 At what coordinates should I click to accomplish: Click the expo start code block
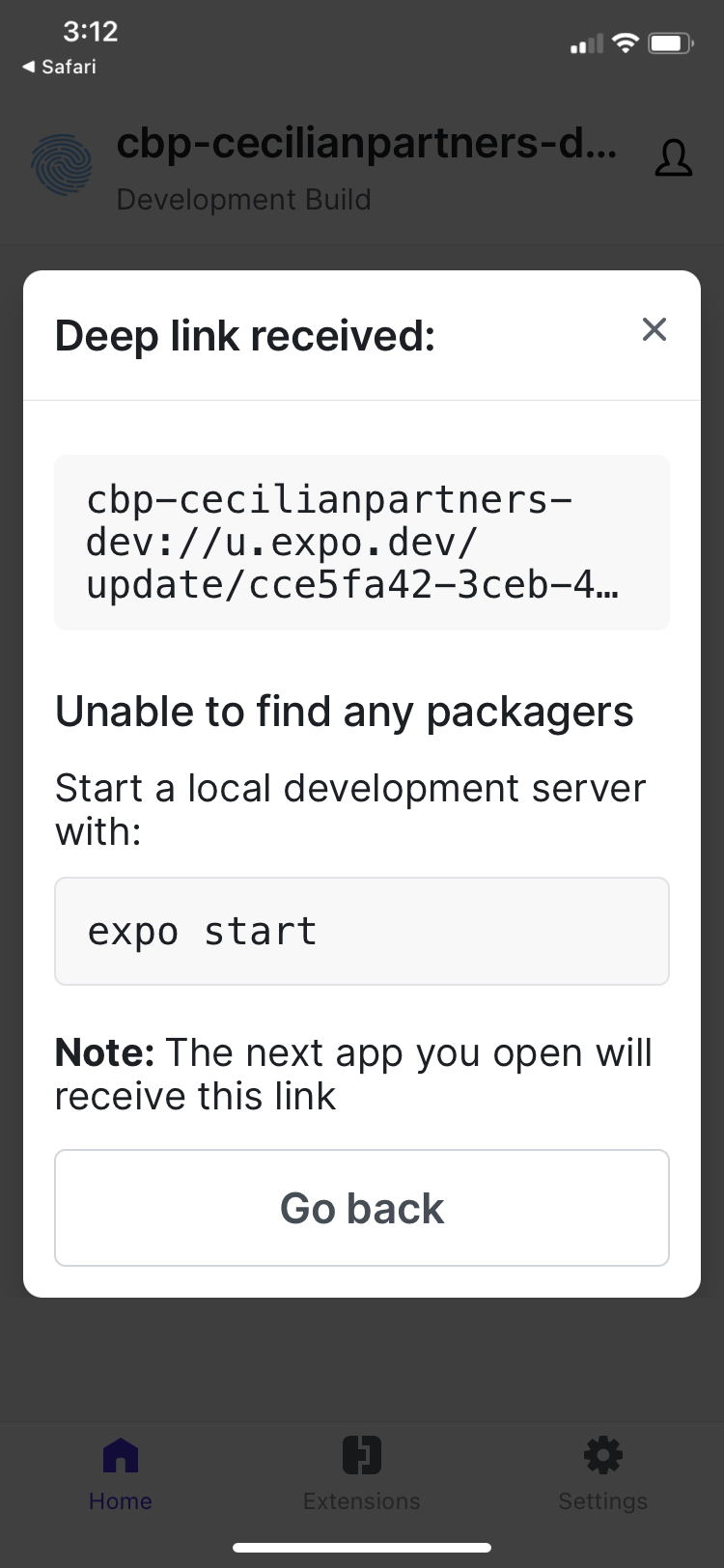click(x=361, y=931)
